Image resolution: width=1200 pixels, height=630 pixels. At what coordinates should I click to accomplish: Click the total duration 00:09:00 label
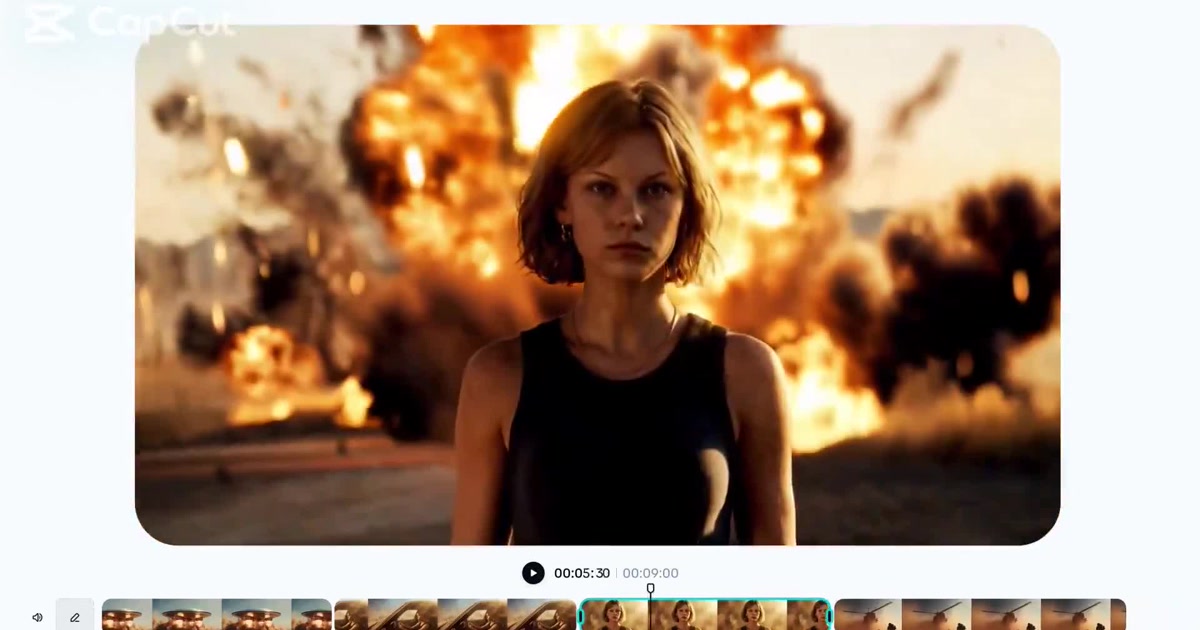(x=650, y=573)
